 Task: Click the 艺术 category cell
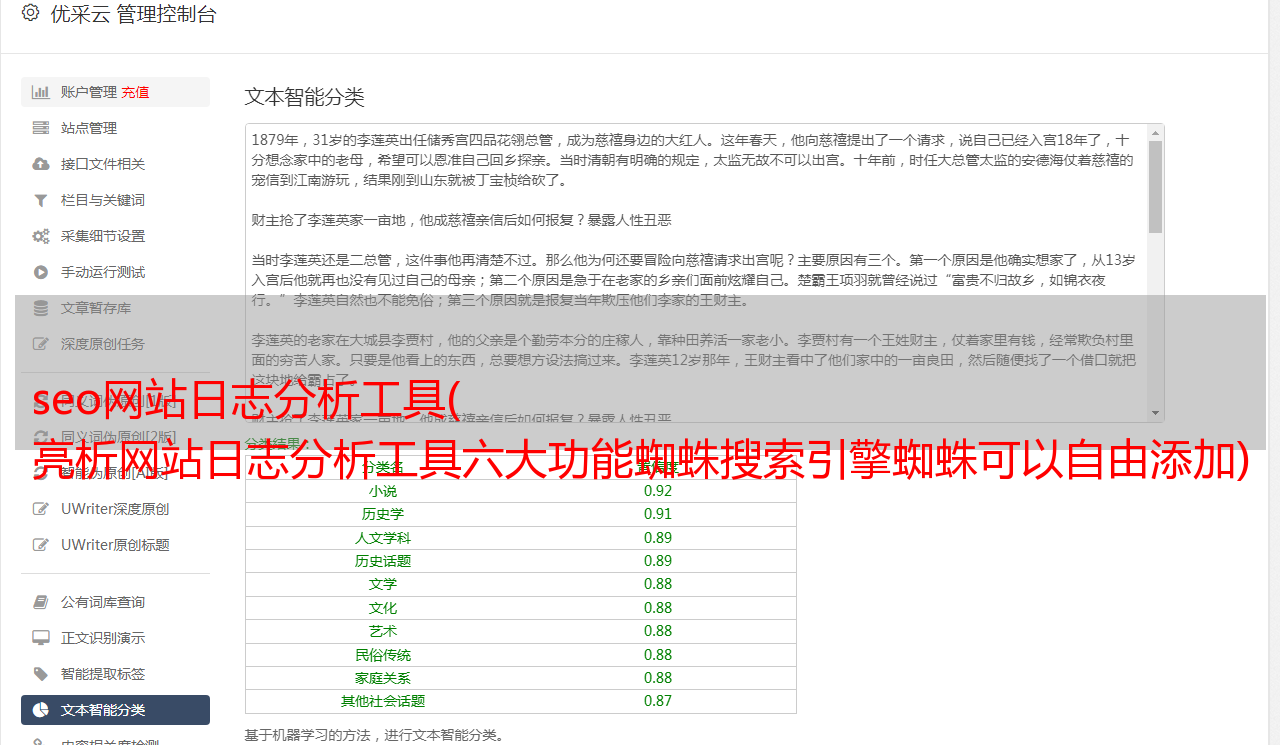pos(383,631)
